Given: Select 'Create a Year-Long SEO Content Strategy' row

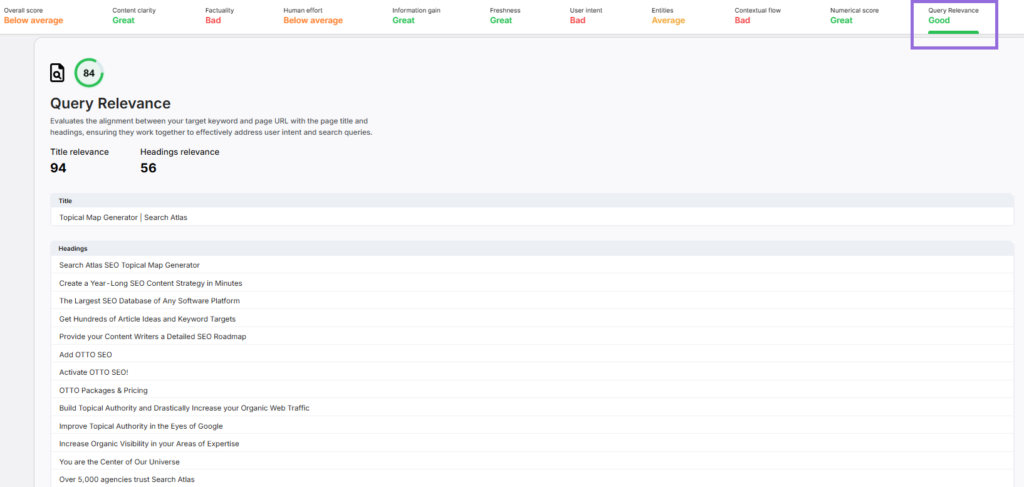Looking at the screenshot, I should point(532,283).
